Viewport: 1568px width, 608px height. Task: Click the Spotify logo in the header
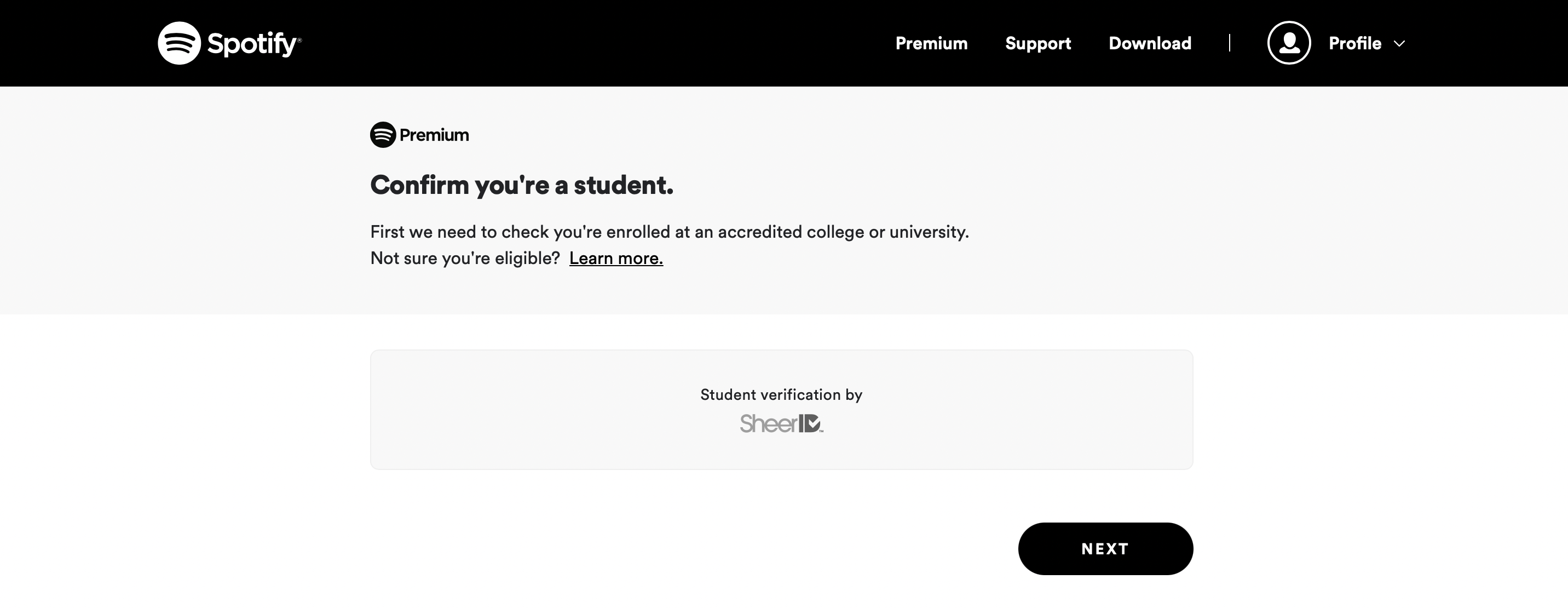(x=178, y=43)
